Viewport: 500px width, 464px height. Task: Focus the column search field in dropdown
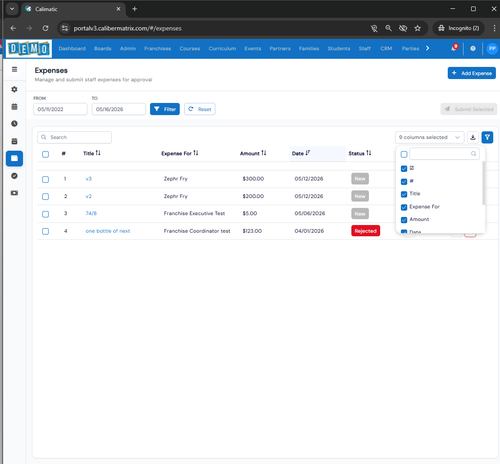click(444, 154)
